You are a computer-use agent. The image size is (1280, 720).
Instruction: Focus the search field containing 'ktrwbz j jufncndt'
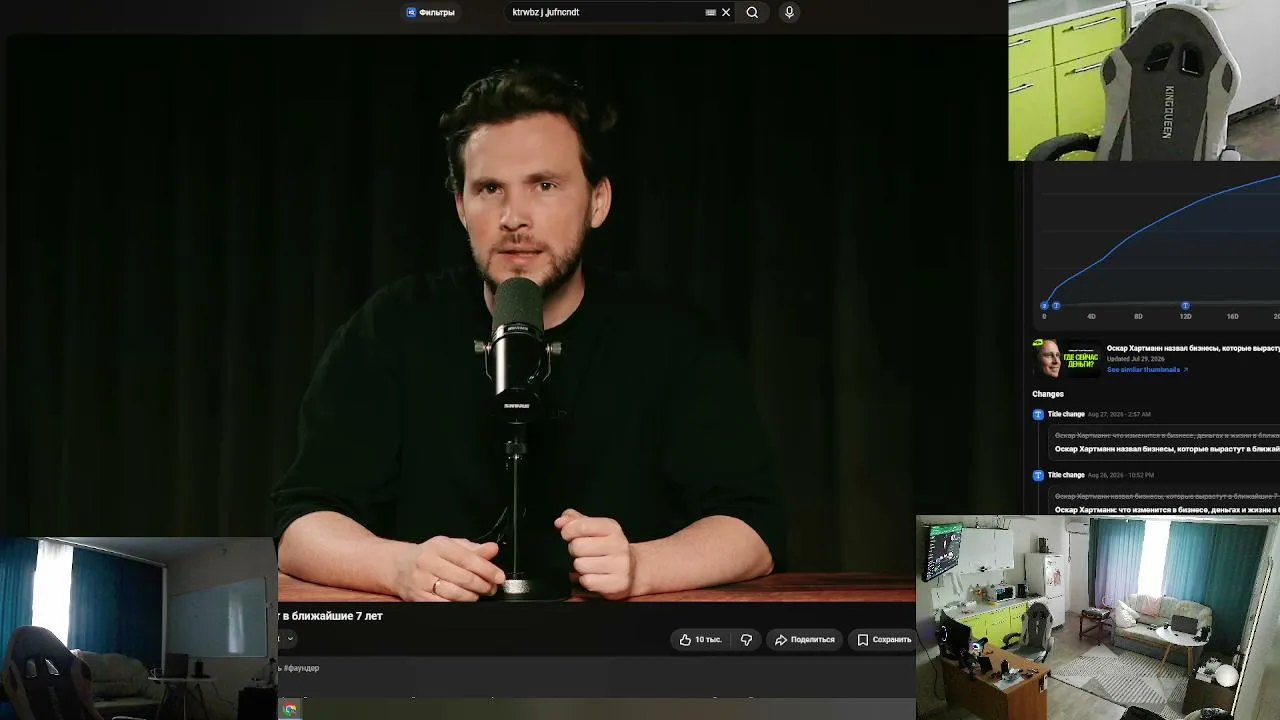tap(605, 12)
